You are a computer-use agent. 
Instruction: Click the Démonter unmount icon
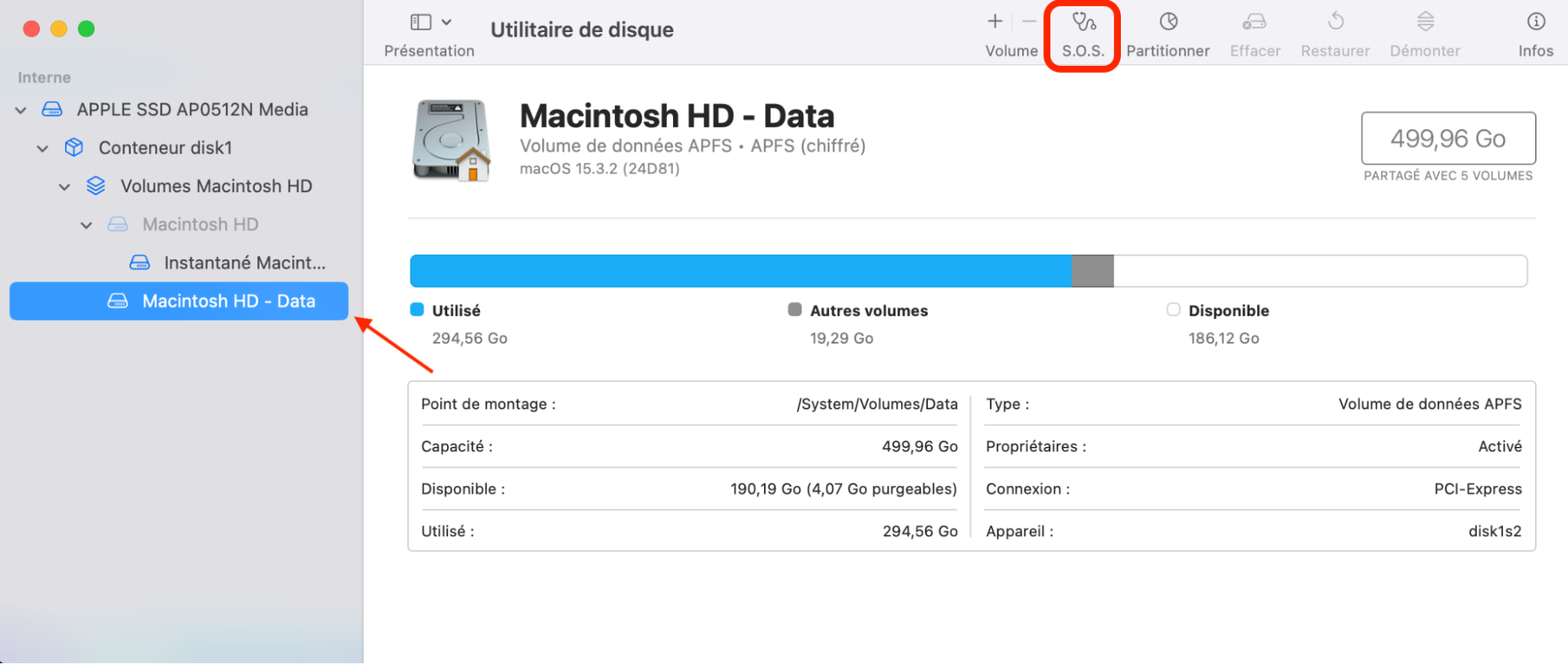1426,21
